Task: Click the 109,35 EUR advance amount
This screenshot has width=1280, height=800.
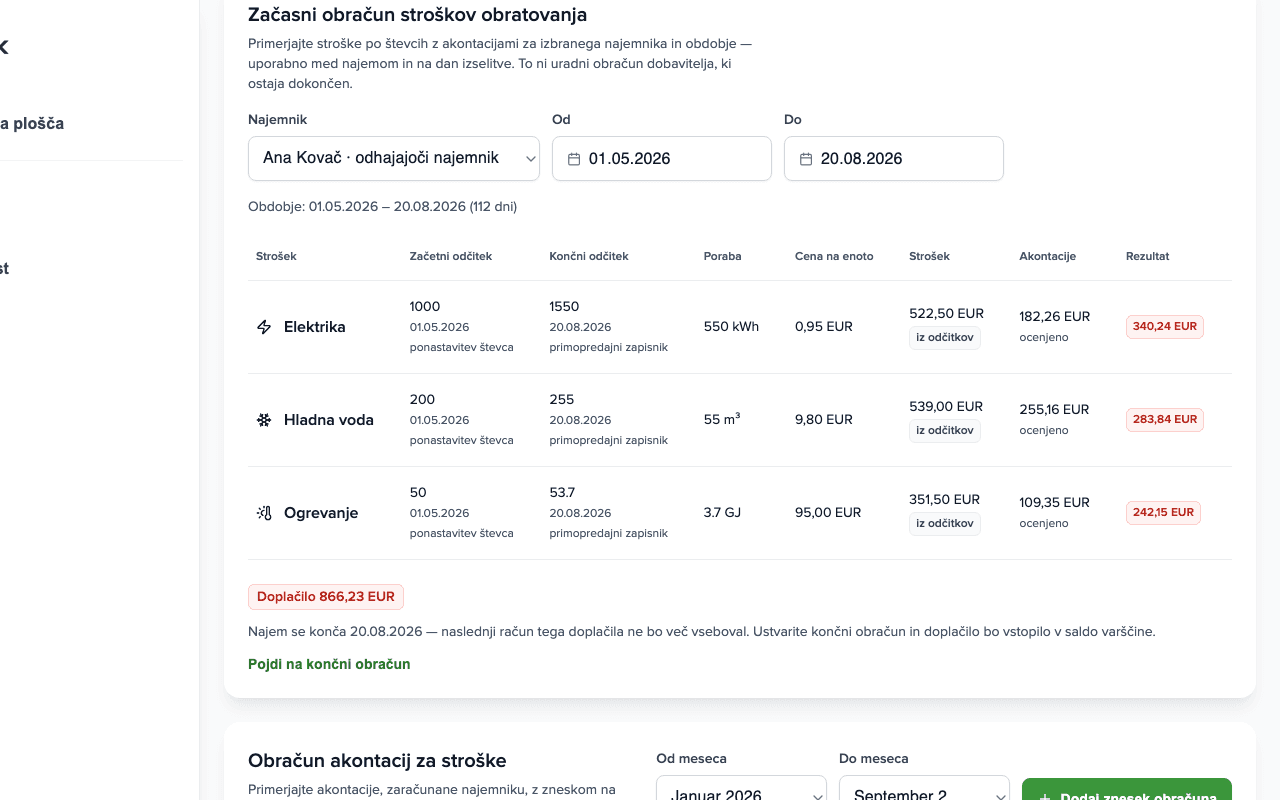Action: [x=1054, y=503]
